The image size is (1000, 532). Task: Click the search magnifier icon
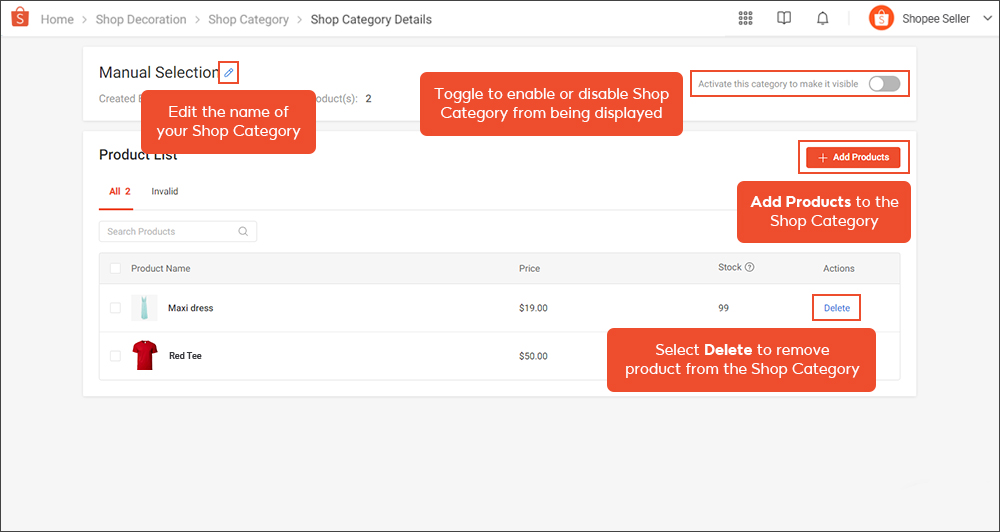coord(243,232)
